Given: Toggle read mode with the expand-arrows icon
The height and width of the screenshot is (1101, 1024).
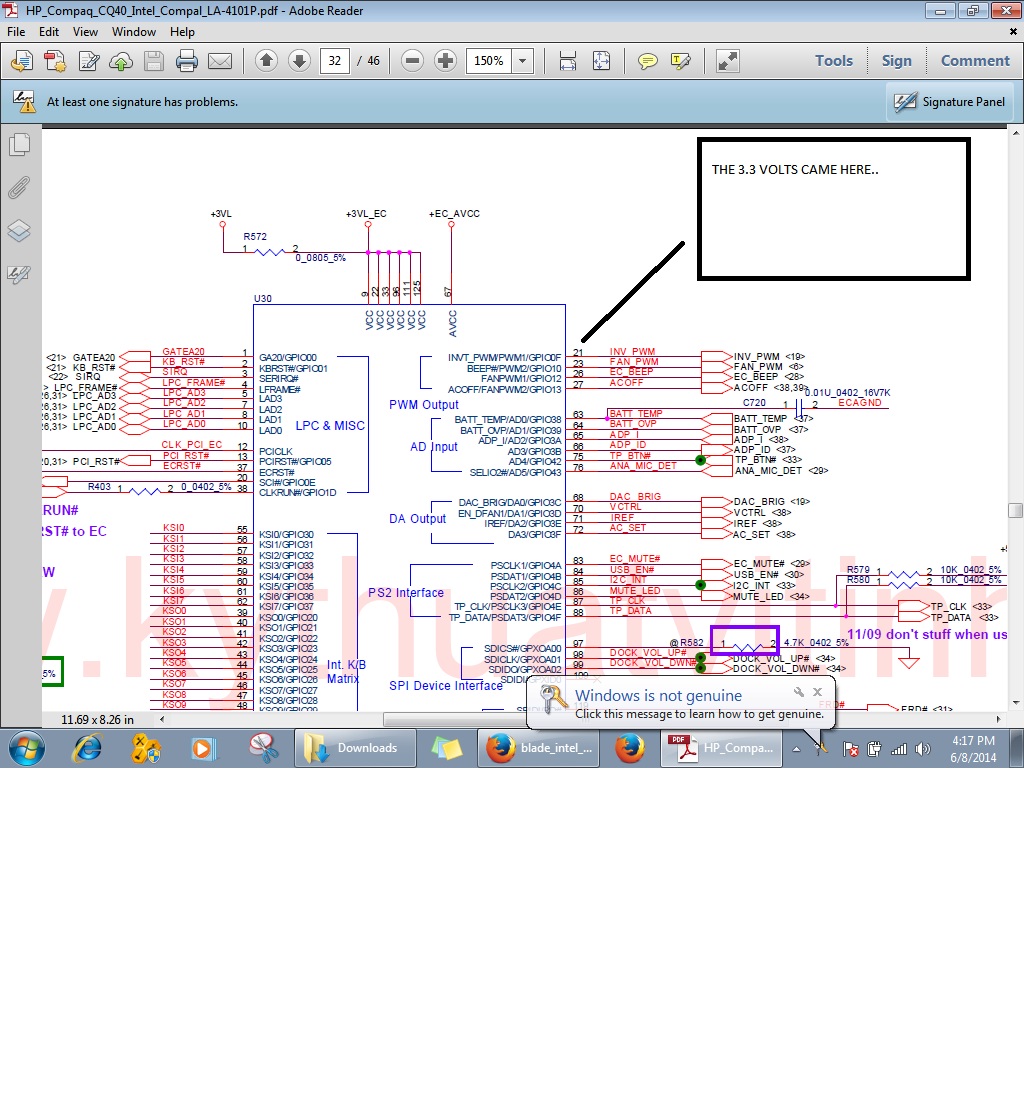Looking at the screenshot, I should click(728, 61).
